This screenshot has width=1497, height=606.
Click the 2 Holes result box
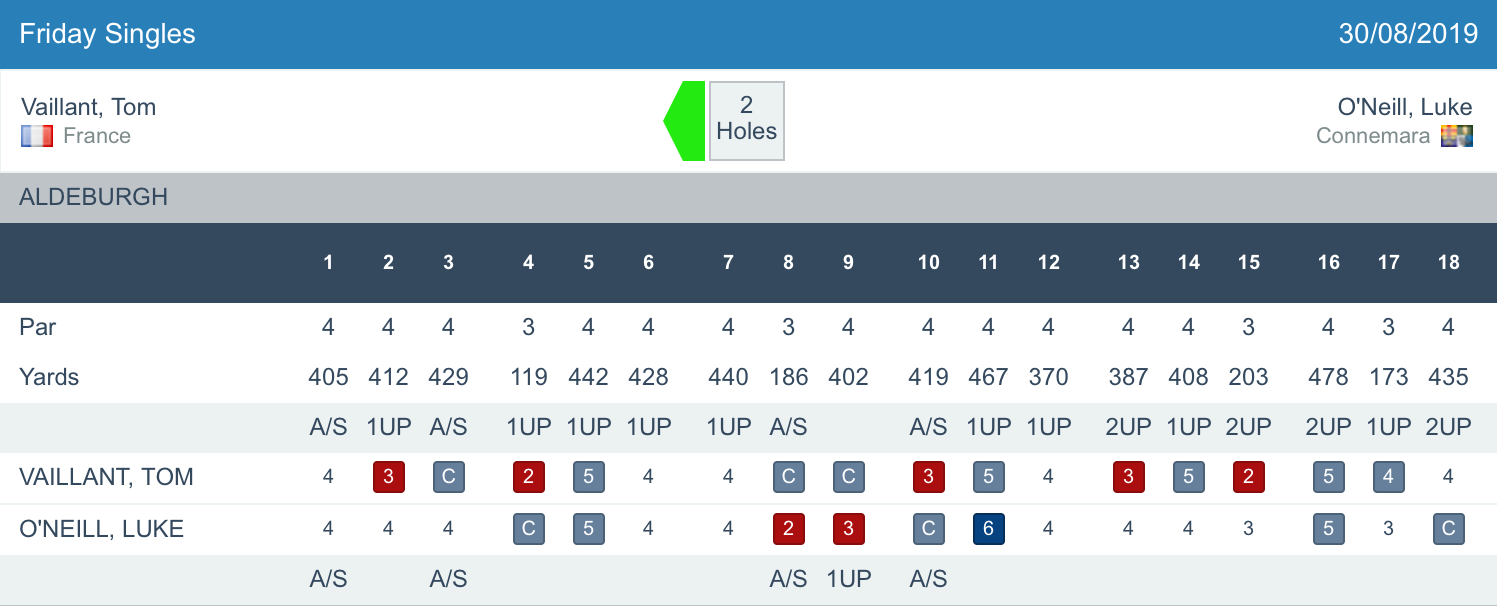click(746, 121)
